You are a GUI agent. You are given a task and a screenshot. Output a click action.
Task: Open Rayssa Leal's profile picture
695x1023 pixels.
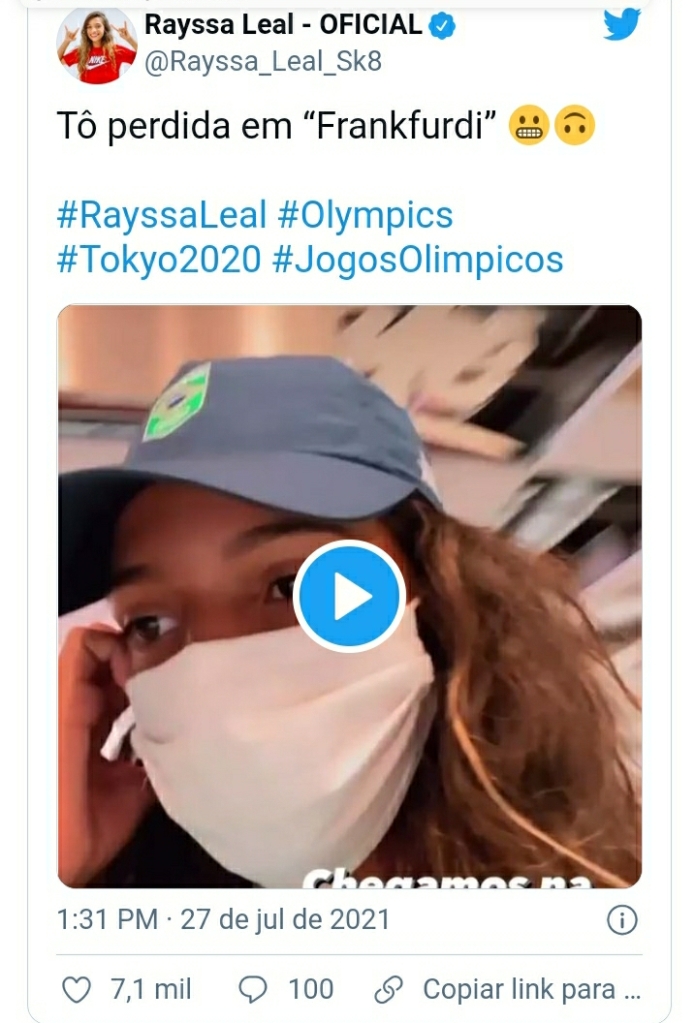pos(98,43)
